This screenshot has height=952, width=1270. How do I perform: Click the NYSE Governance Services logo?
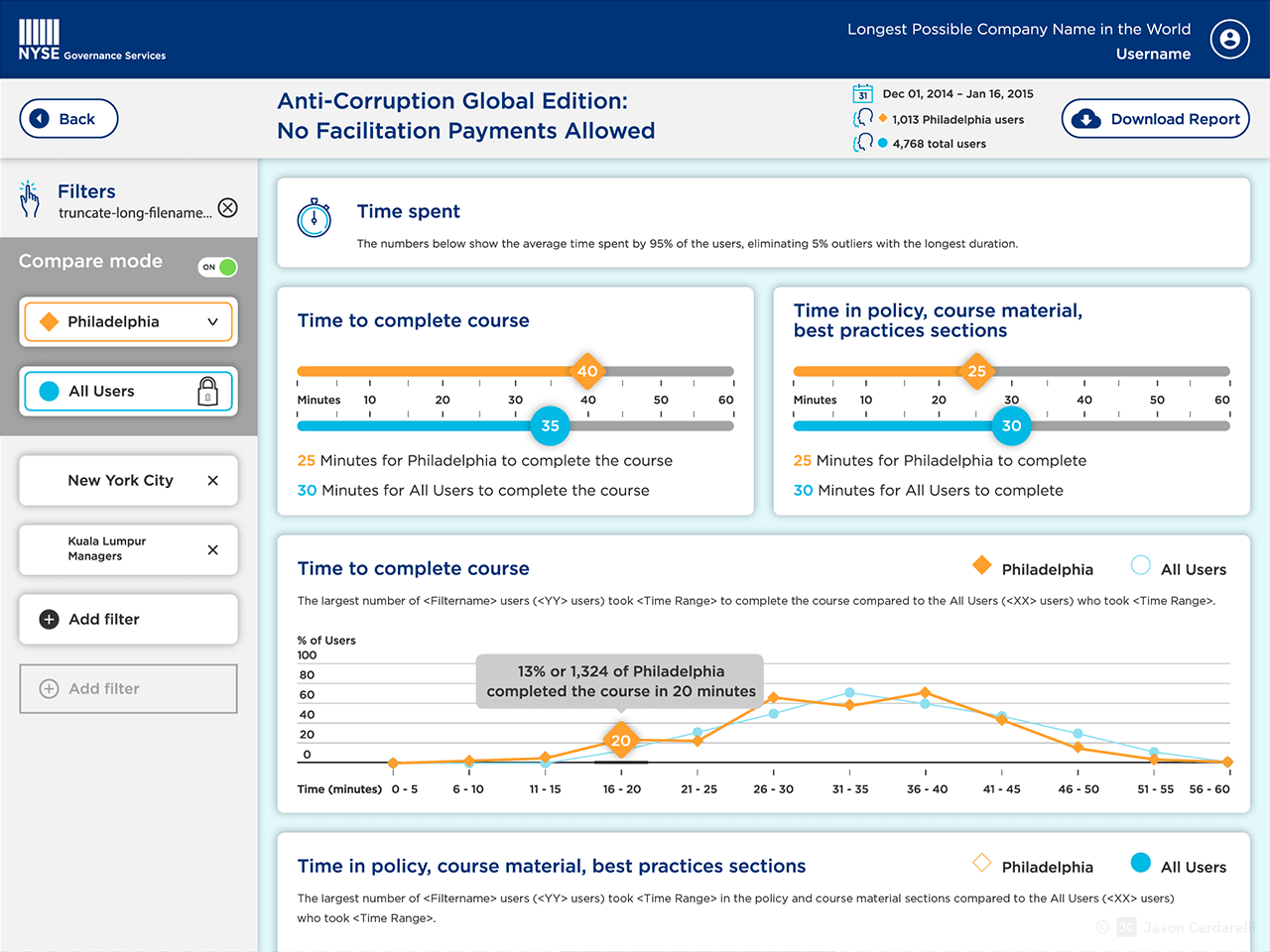point(91,41)
